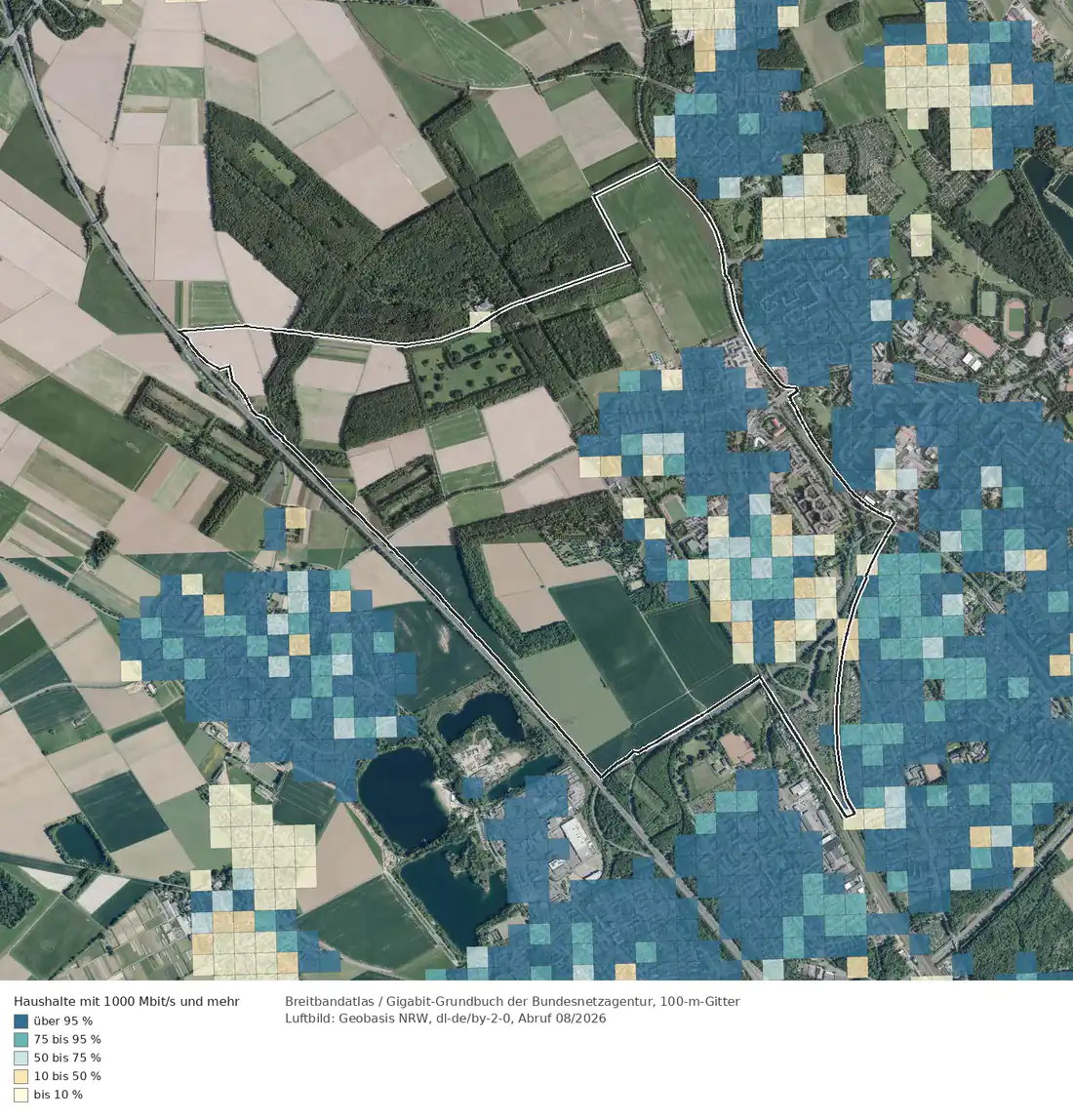Screen dimensions: 1073x1120
Task: Click the Breitbandatlas / Gigabit-Grundbuch source line
Action: 512,1001
